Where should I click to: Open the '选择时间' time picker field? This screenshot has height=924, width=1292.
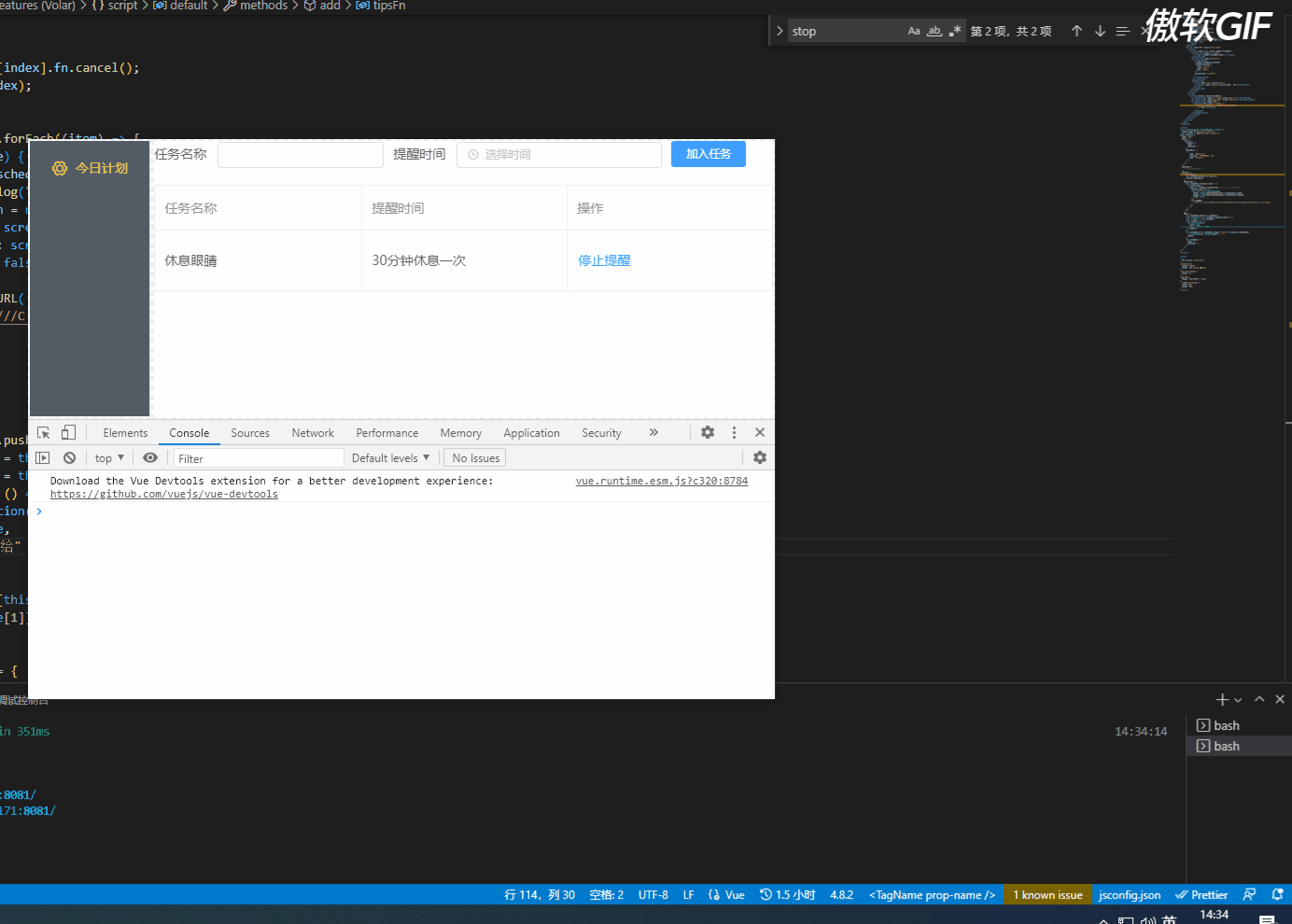click(x=559, y=155)
